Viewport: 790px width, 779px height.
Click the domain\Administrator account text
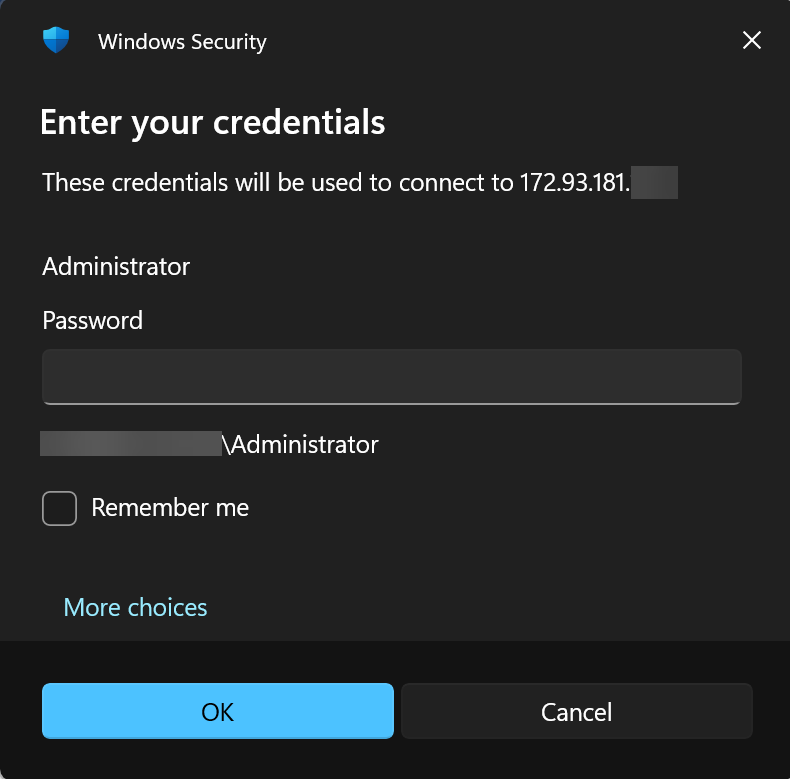305,444
